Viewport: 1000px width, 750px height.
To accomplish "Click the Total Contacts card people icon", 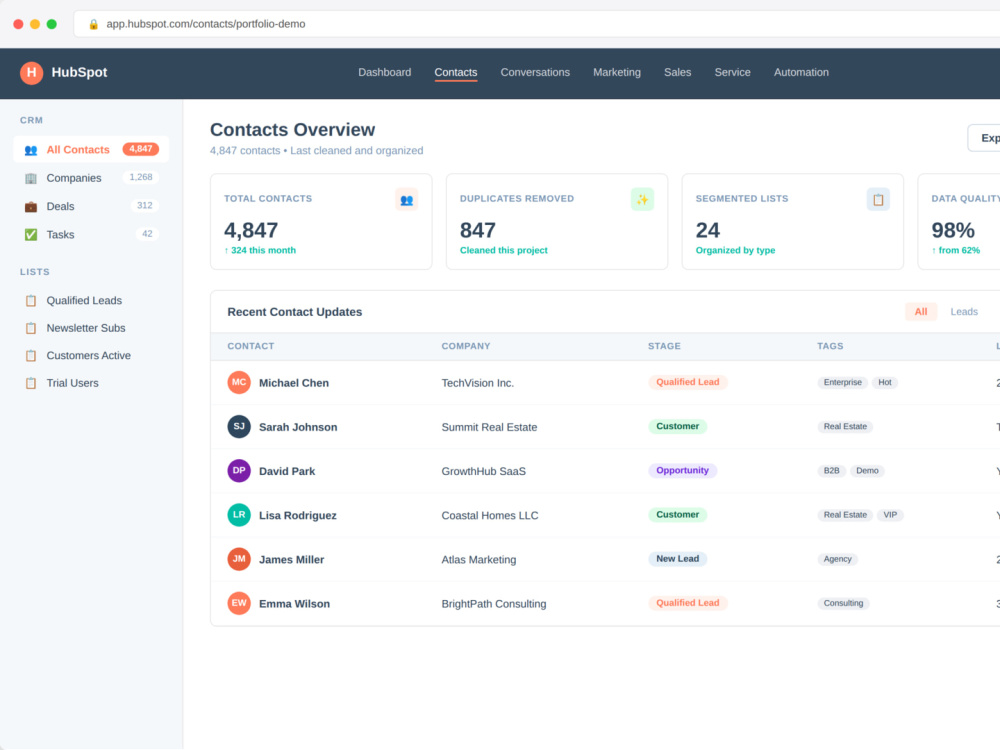I will 406,200.
